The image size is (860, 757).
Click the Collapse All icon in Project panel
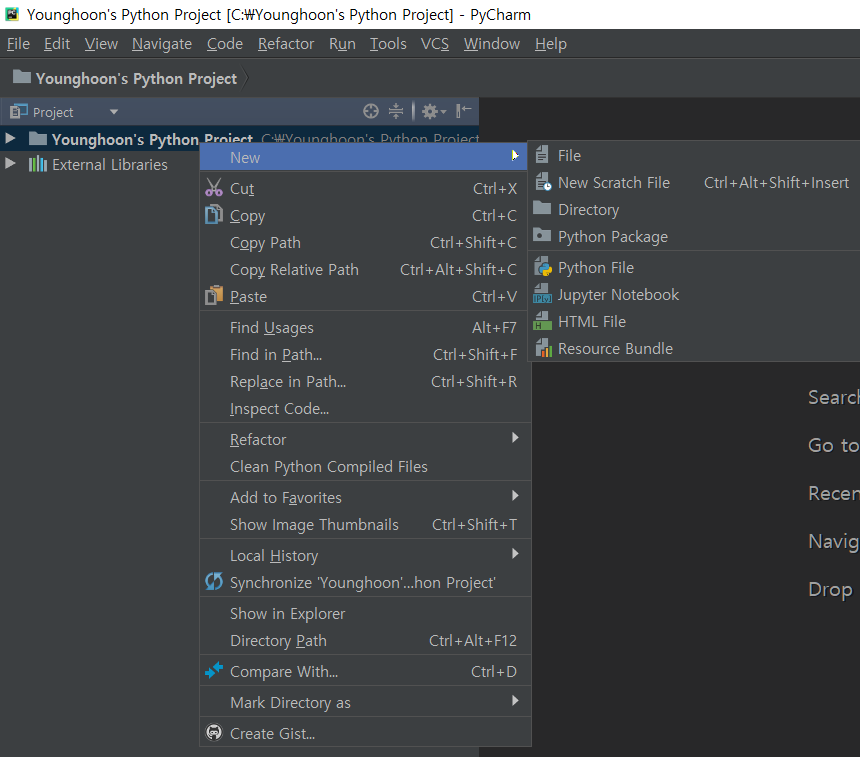click(x=395, y=111)
